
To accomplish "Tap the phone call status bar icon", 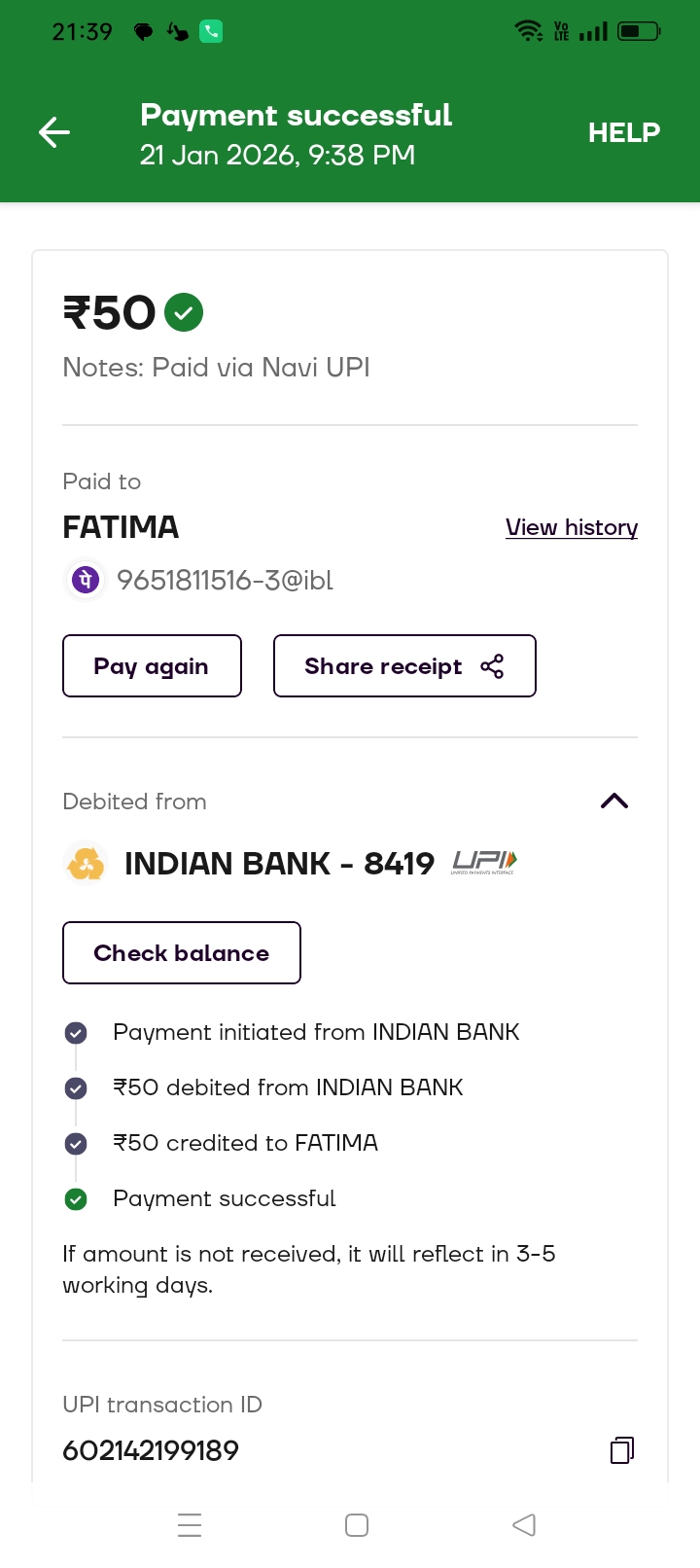I will 211,32.
